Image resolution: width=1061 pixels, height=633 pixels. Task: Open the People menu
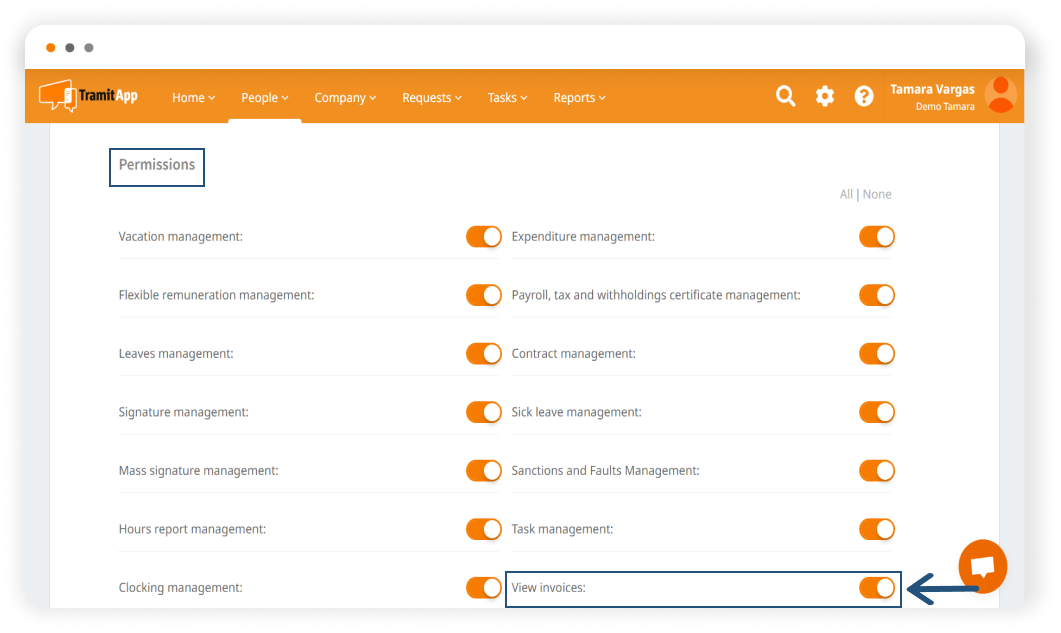[264, 98]
